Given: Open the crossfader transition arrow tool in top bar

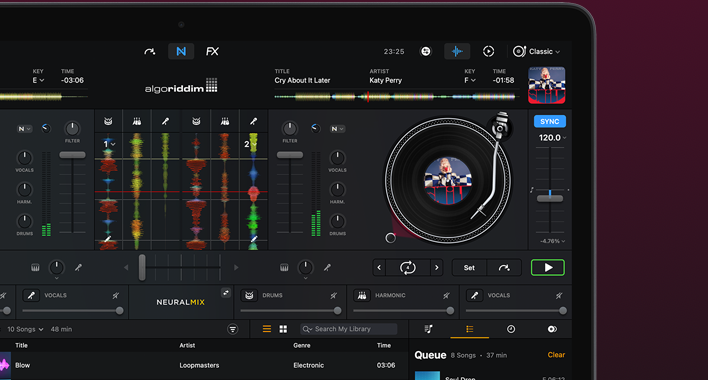Looking at the screenshot, I should click(x=150, y=51).
